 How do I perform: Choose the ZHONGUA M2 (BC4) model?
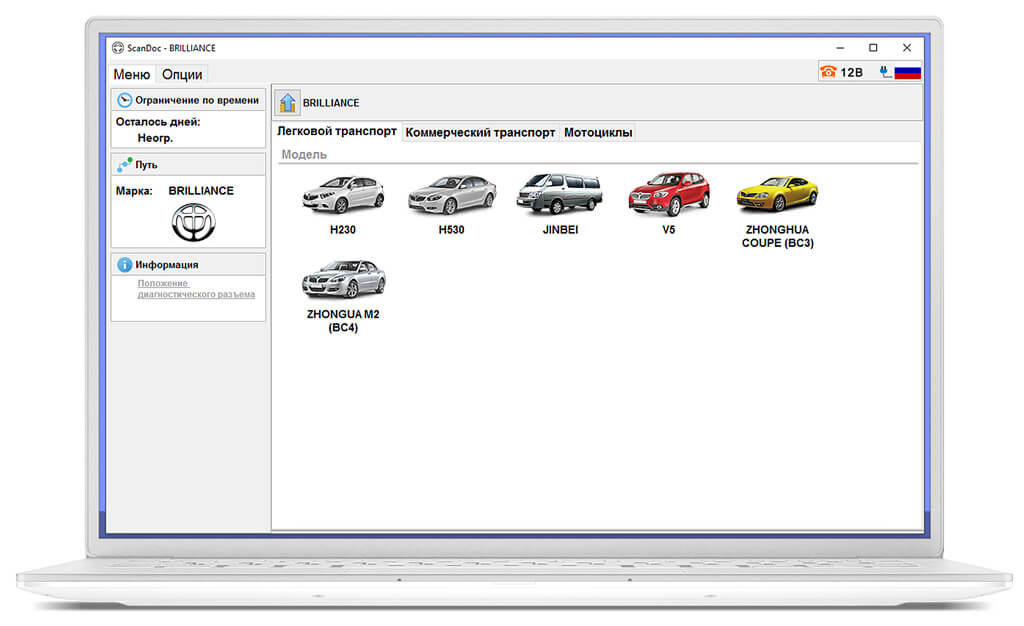pyautogui.click(x=343, y=296)
